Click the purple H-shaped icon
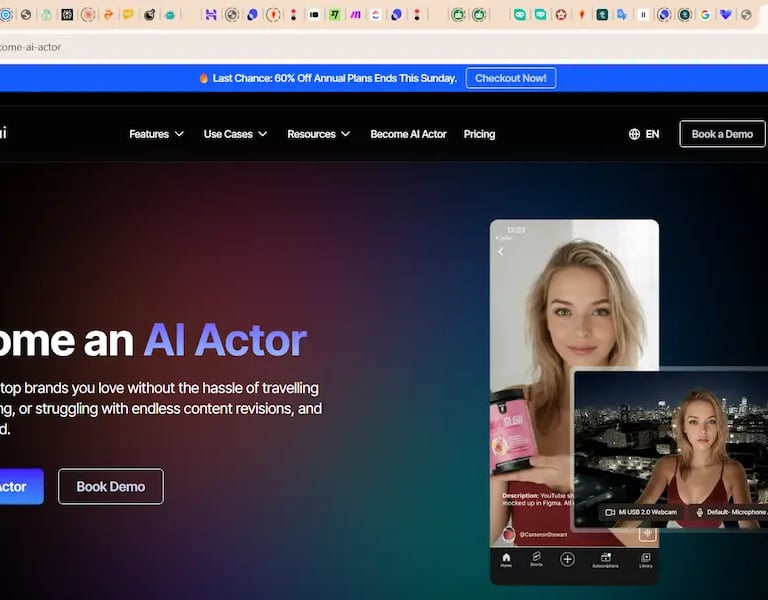Screen dimensions: 768x600 pos(211,15)
